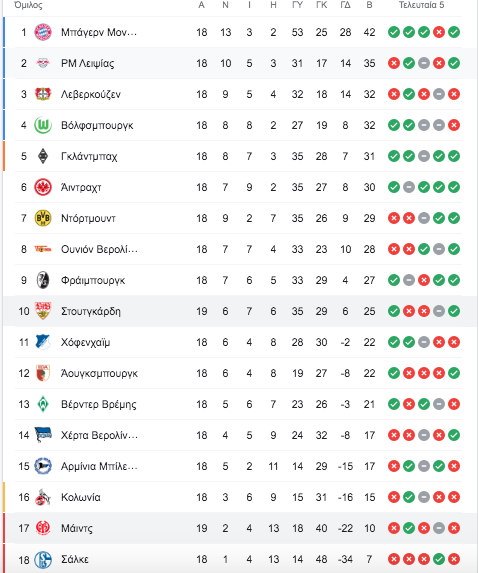
Task: Click the RB Leipzig club logo
Action: (x=43, y=63)
